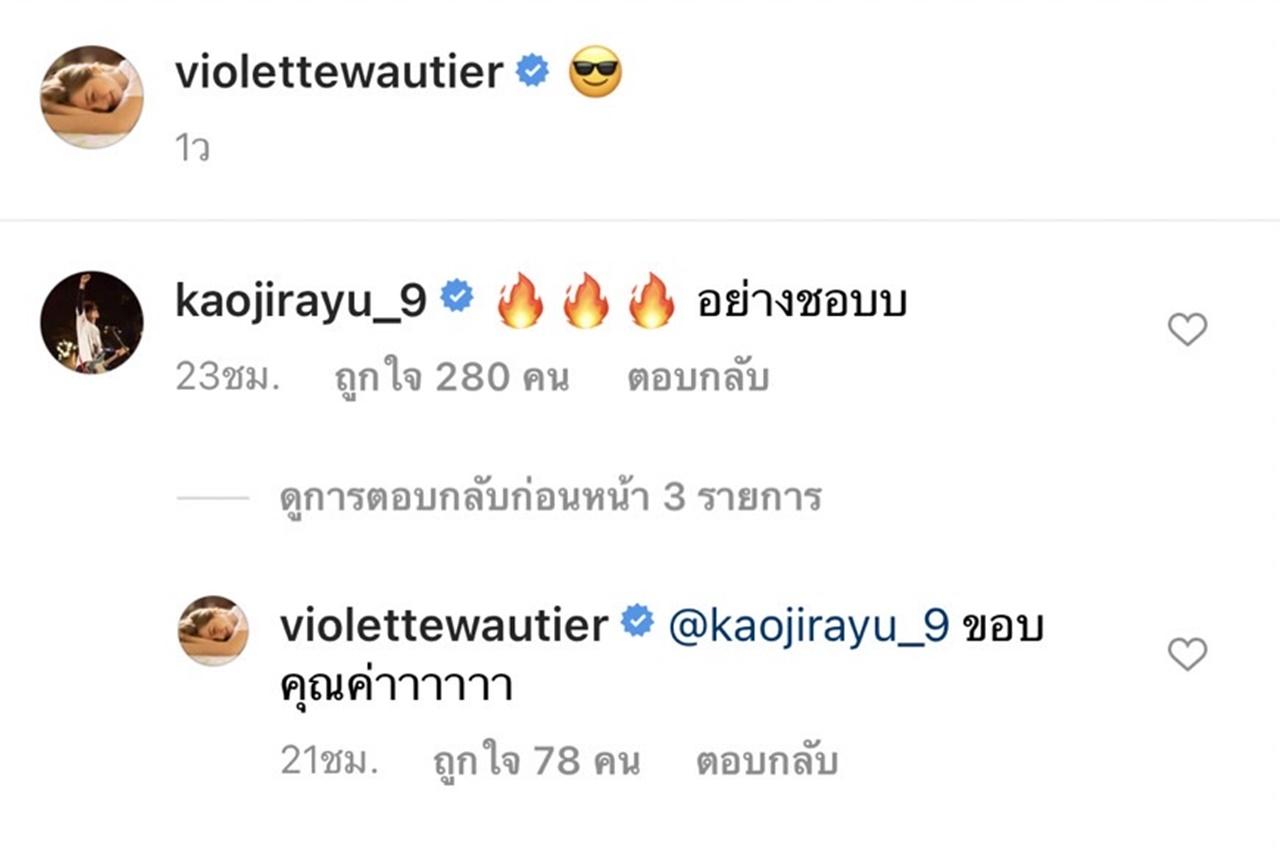1280x859 pixels.
Task: Tap the first fire emoji in kaojirayu_9's comment
Action: click(x=520, y=301)
